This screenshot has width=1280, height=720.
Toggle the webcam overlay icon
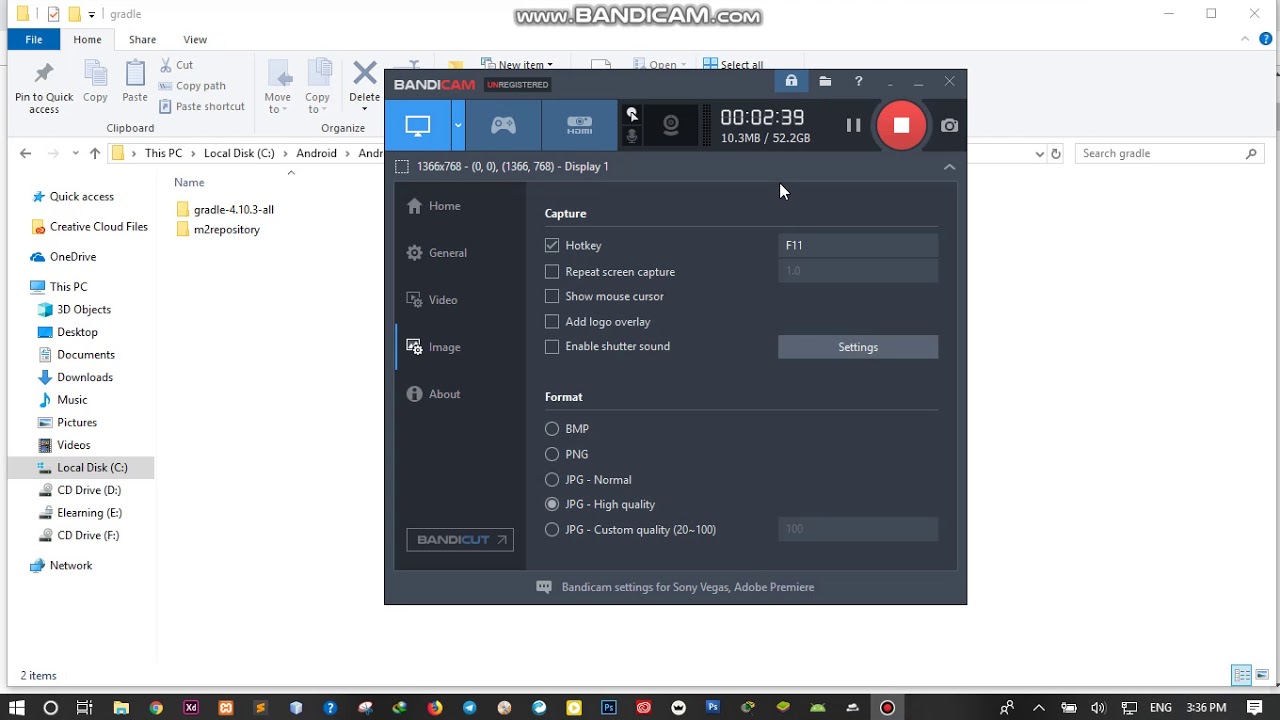pos(671,125)
